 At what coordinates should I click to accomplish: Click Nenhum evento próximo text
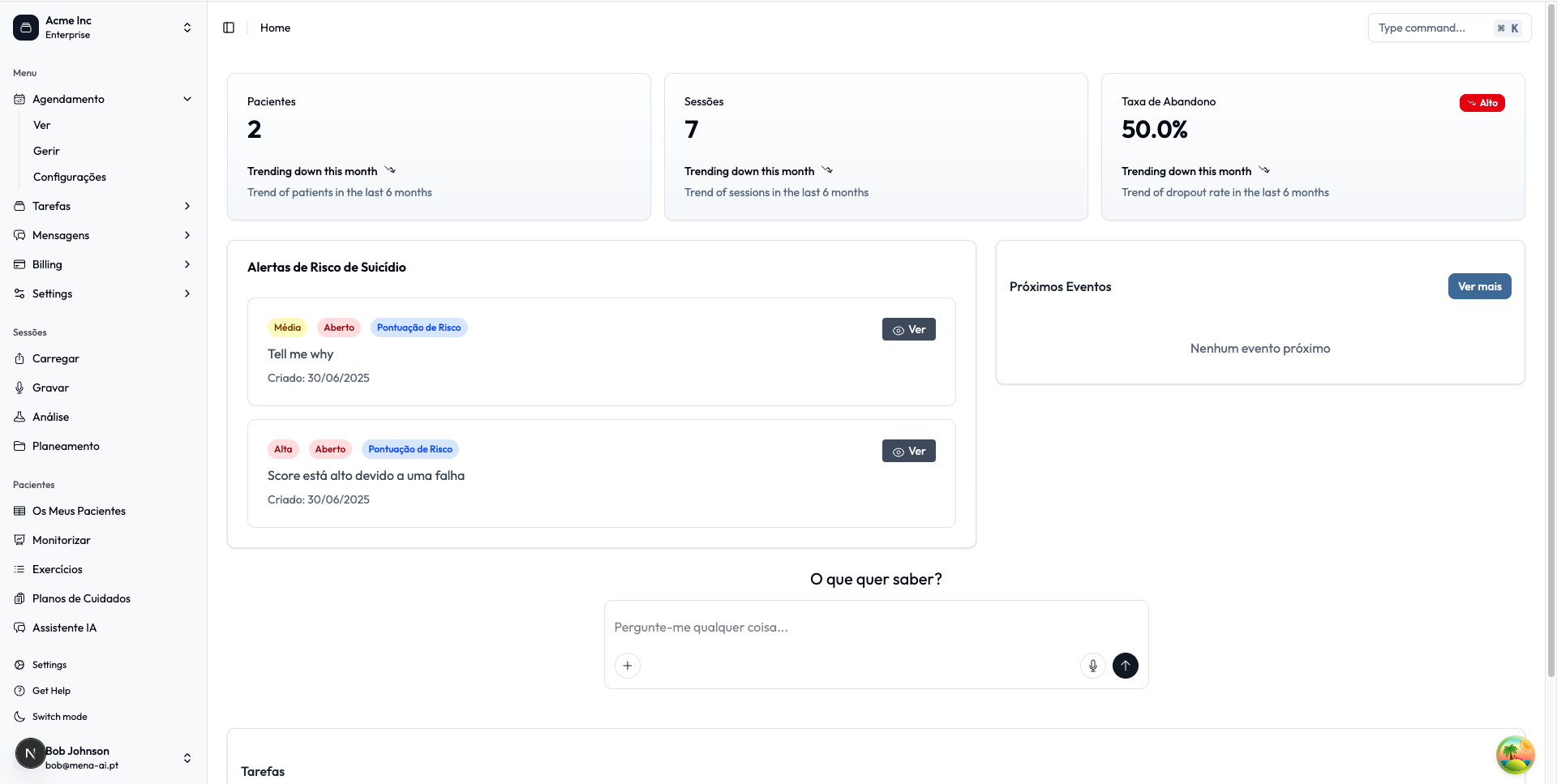(x=1260, y=349)
